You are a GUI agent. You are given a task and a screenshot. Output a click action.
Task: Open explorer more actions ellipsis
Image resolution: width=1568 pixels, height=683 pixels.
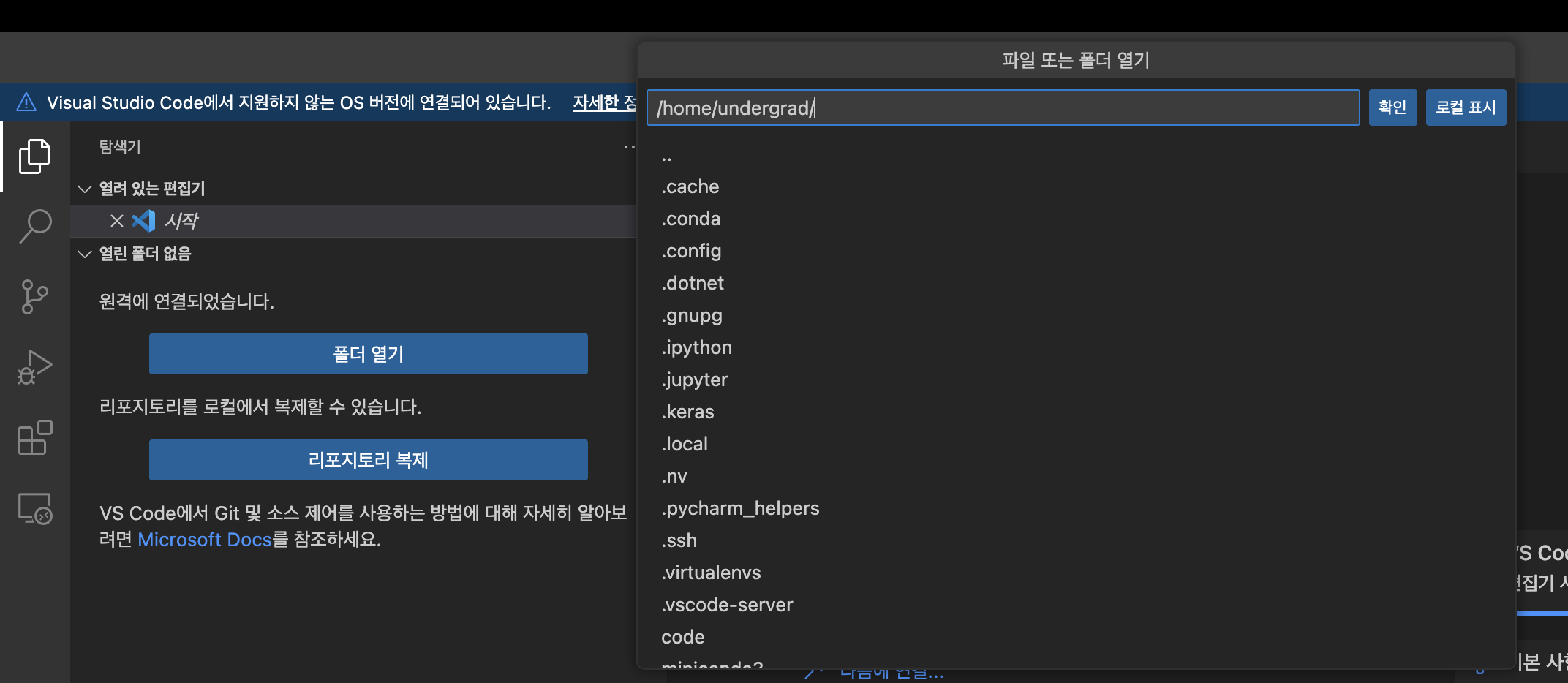tap(629, 147)
